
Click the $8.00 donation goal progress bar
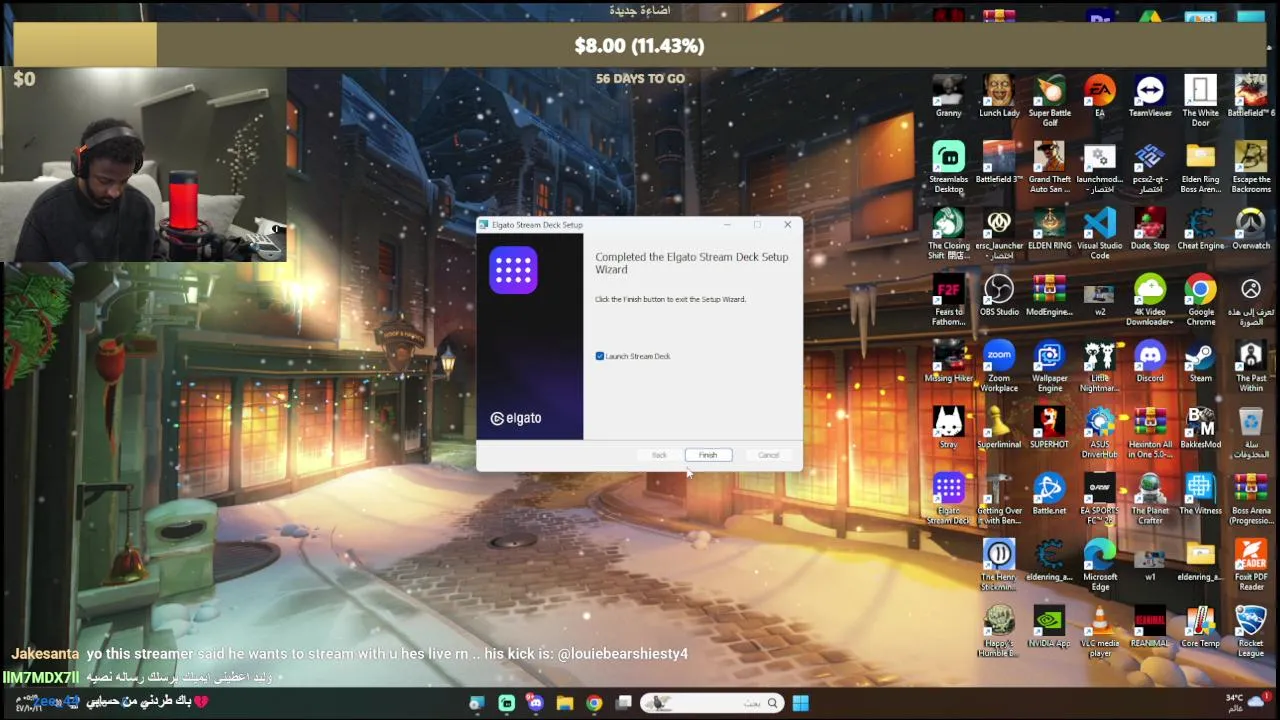[640, 45]
